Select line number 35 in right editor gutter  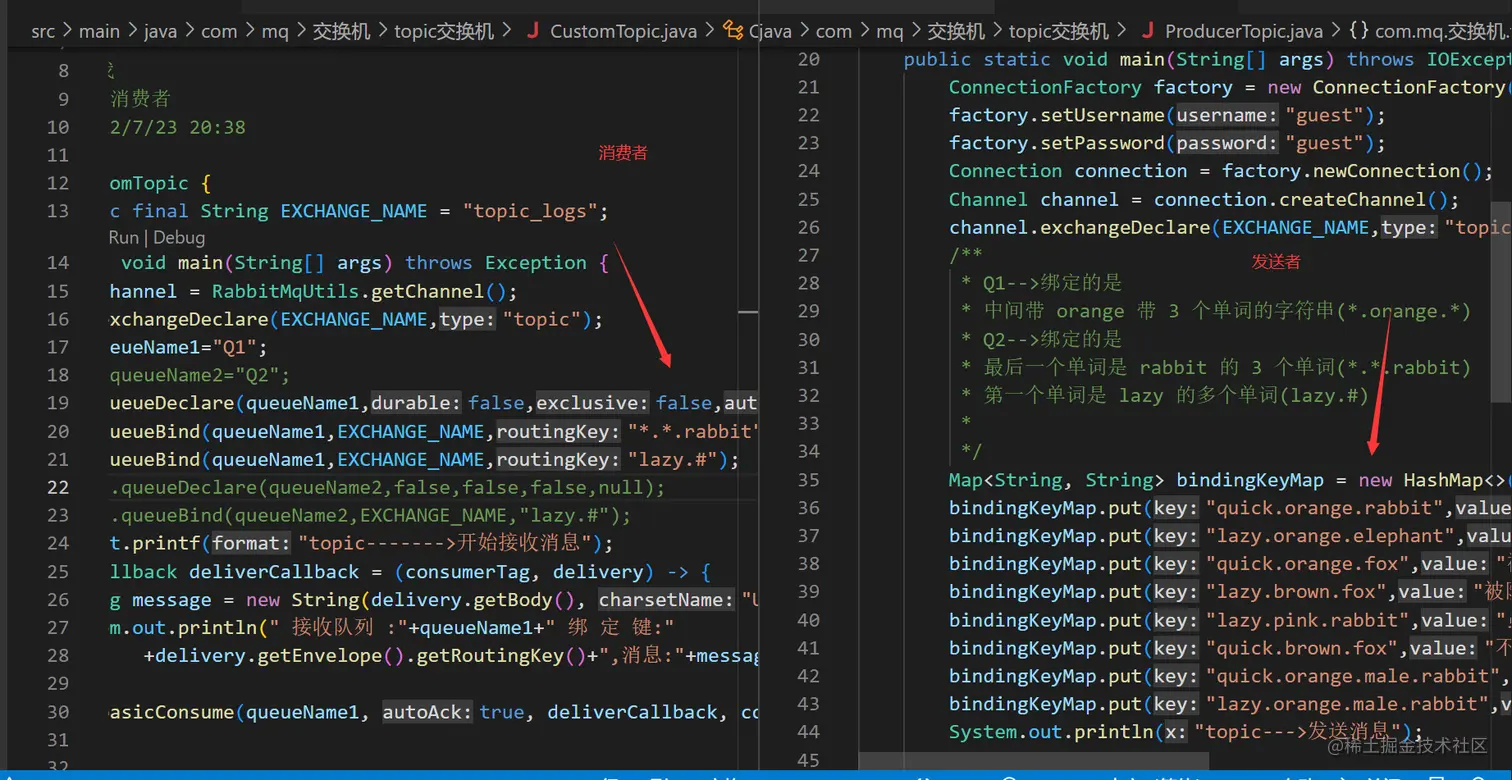(x=808, y=480)
